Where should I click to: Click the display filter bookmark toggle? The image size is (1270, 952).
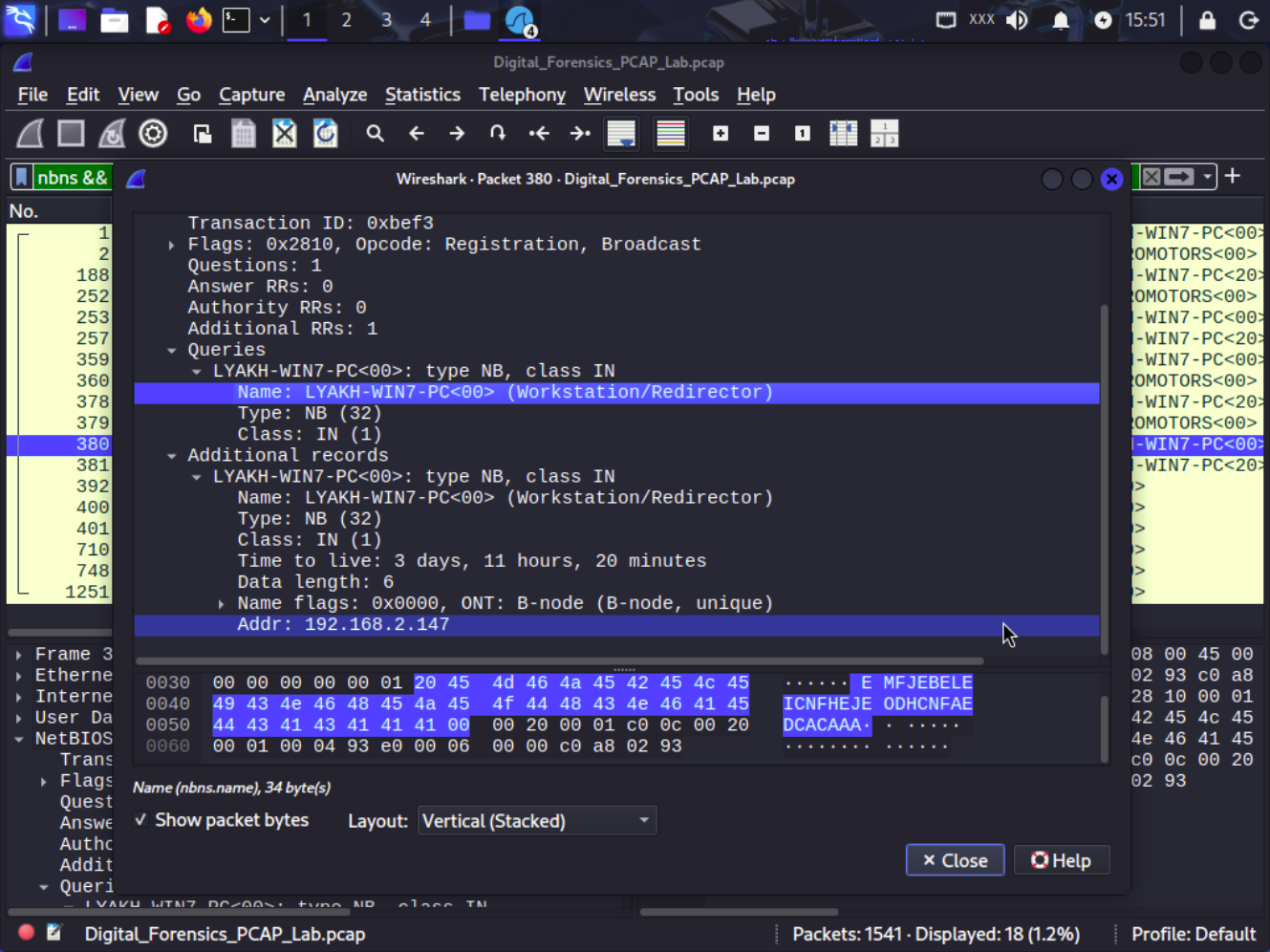(22, 178)
